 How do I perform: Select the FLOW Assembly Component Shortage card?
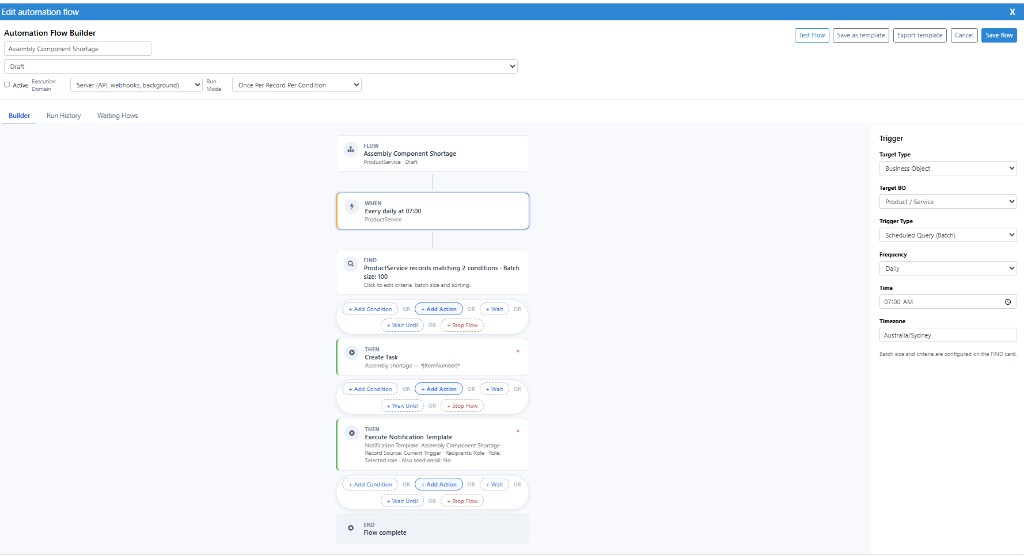[x=432, y=154]
